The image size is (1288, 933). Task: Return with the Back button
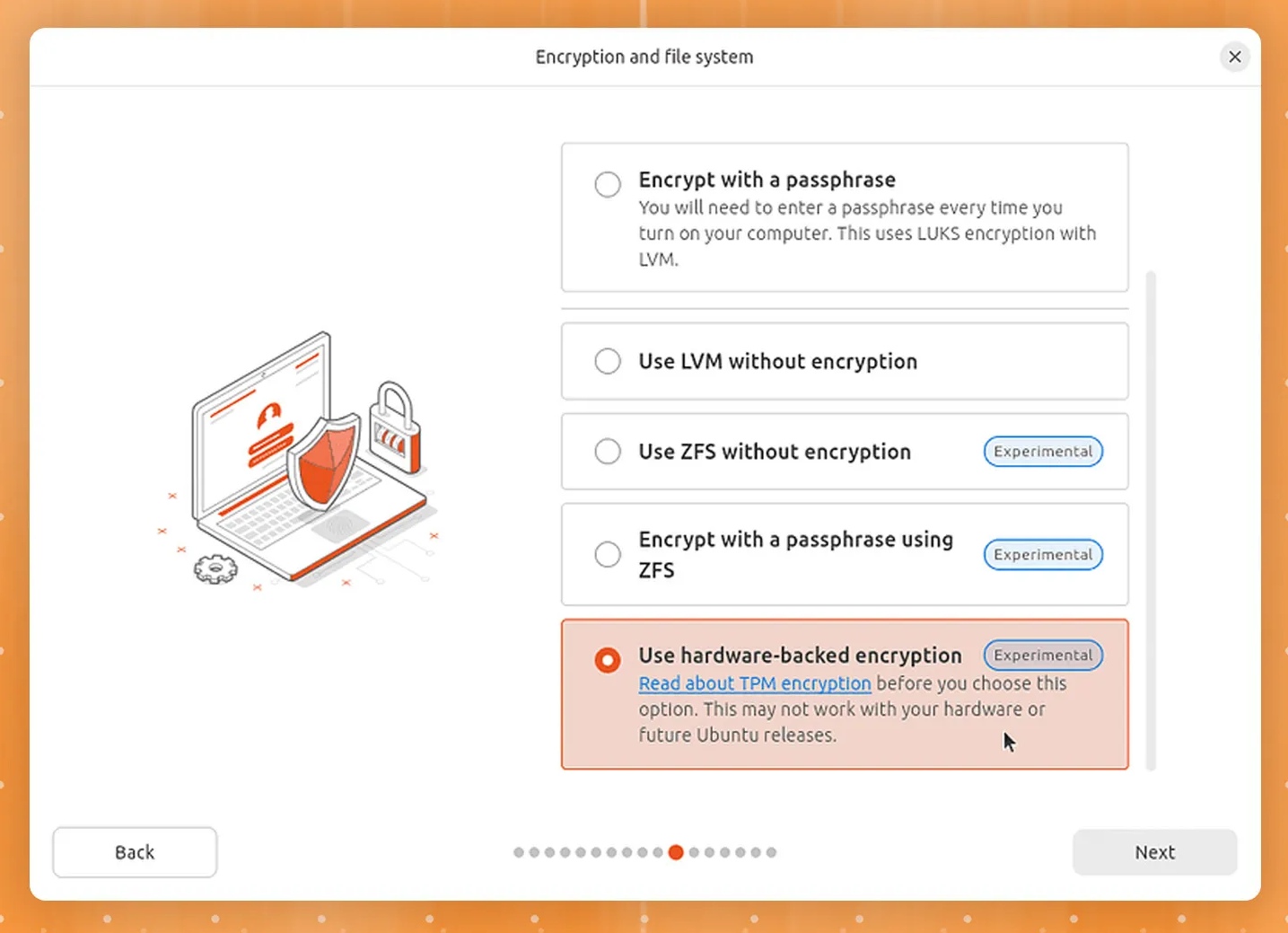pos(135,852)
